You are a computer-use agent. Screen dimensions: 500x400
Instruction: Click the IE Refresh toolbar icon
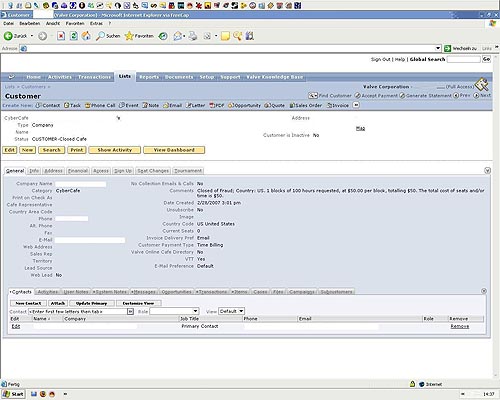(74, 36)
